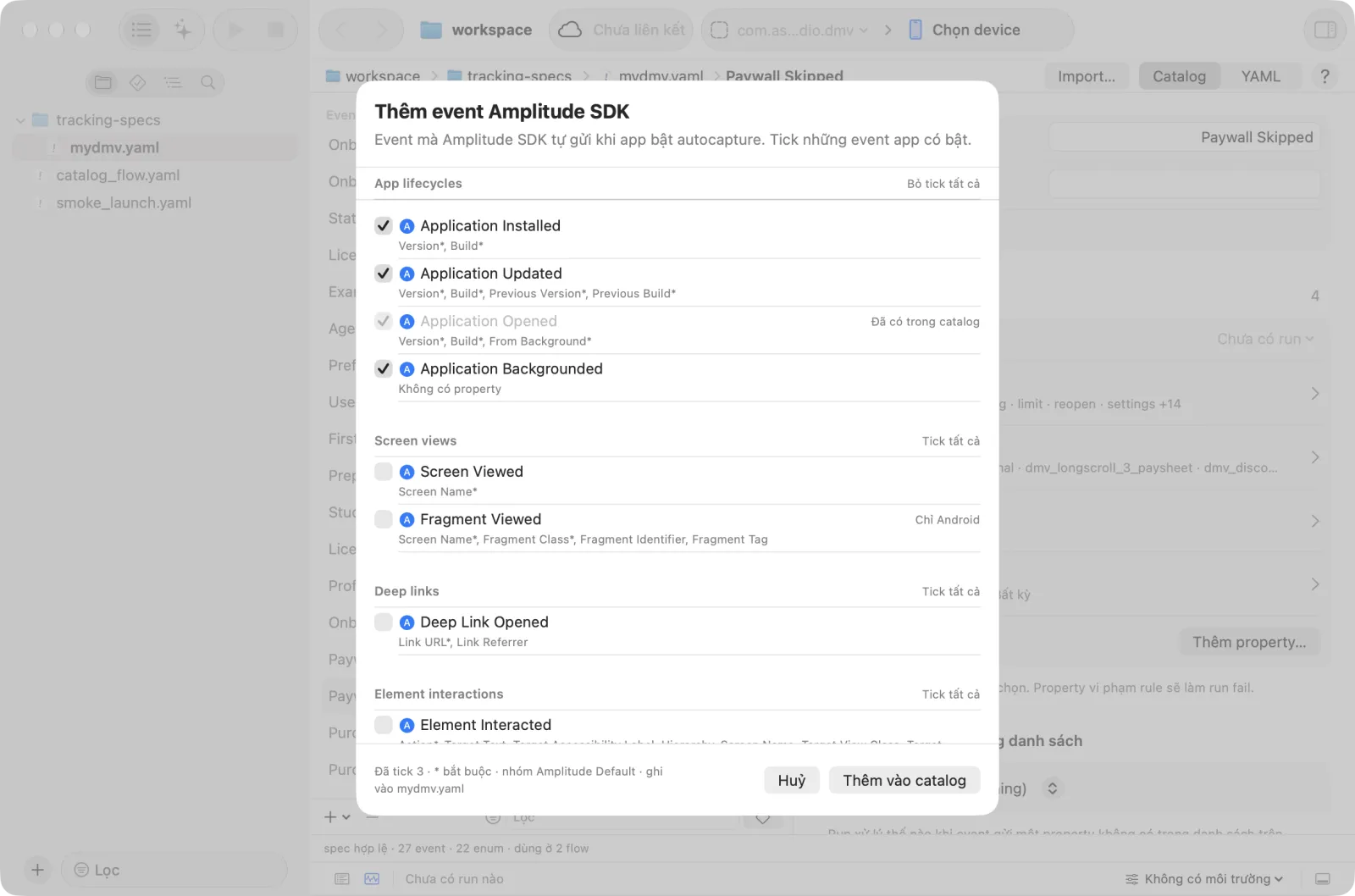Screen dimensions: 1355x896
Task: Open the Chưa có run dropdown
Action: (x=1265, y=339)
